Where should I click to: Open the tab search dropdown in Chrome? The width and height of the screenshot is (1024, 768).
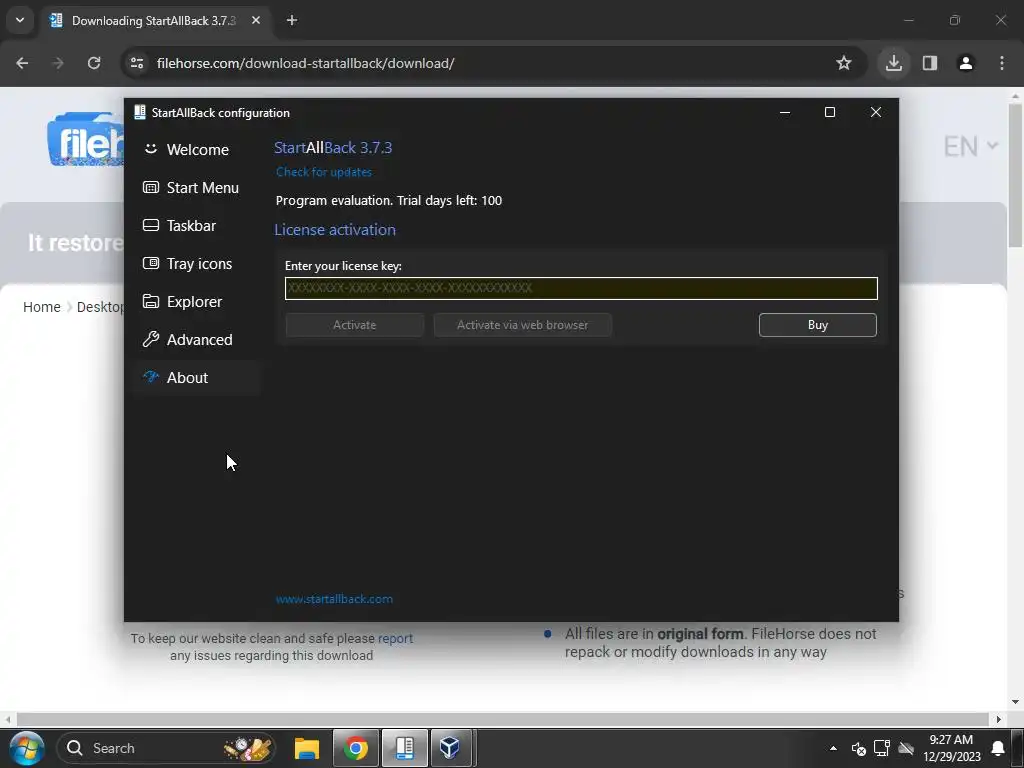20,20
